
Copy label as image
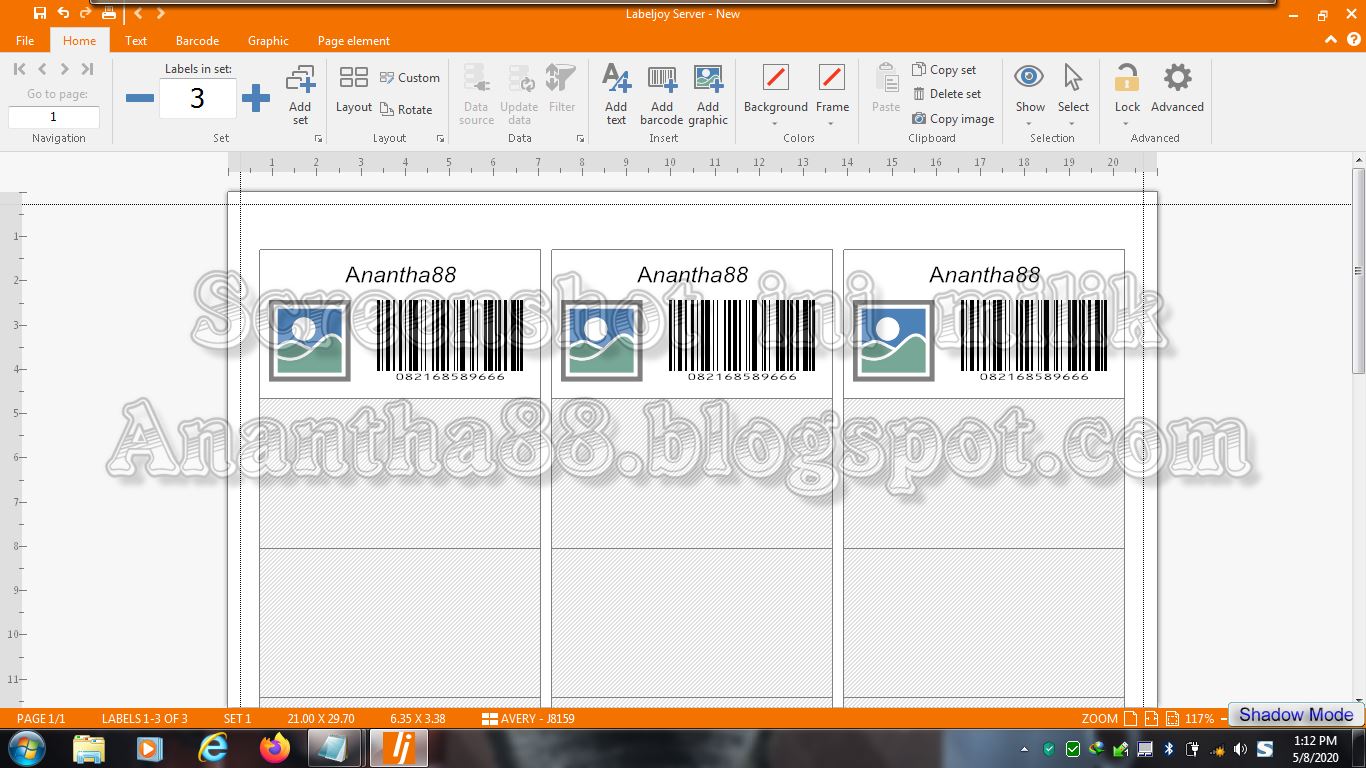click(x=953, y=118)
